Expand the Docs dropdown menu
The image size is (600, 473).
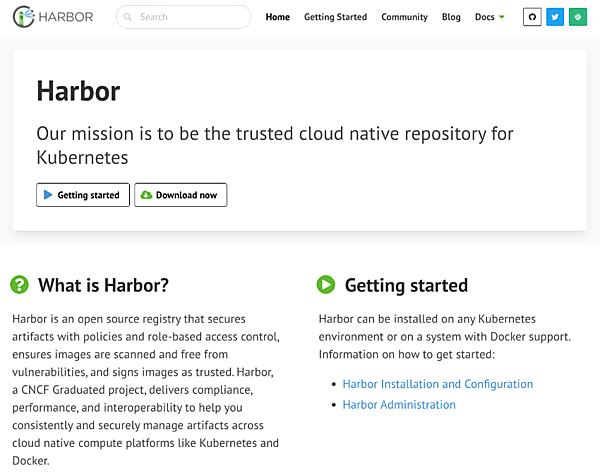coord(489,17)
